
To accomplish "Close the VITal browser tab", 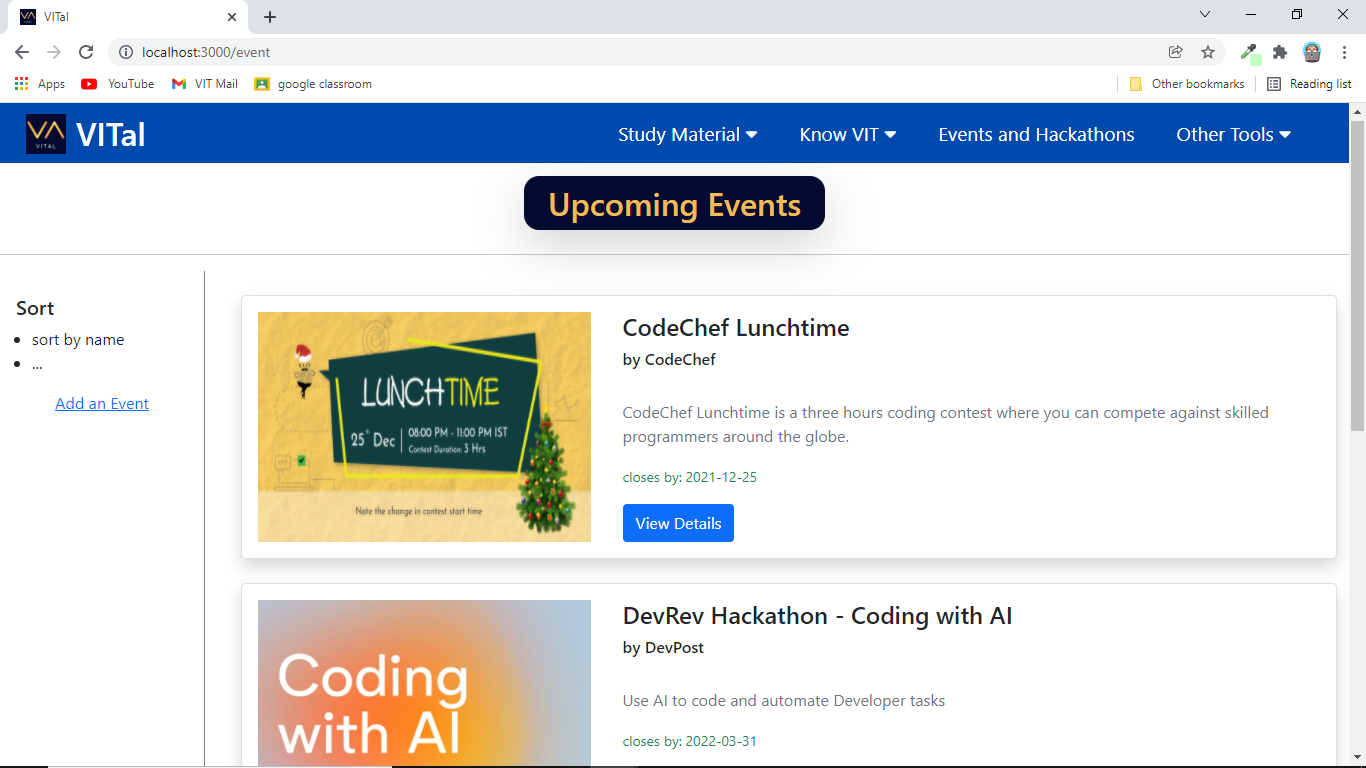I will point(232,17).
